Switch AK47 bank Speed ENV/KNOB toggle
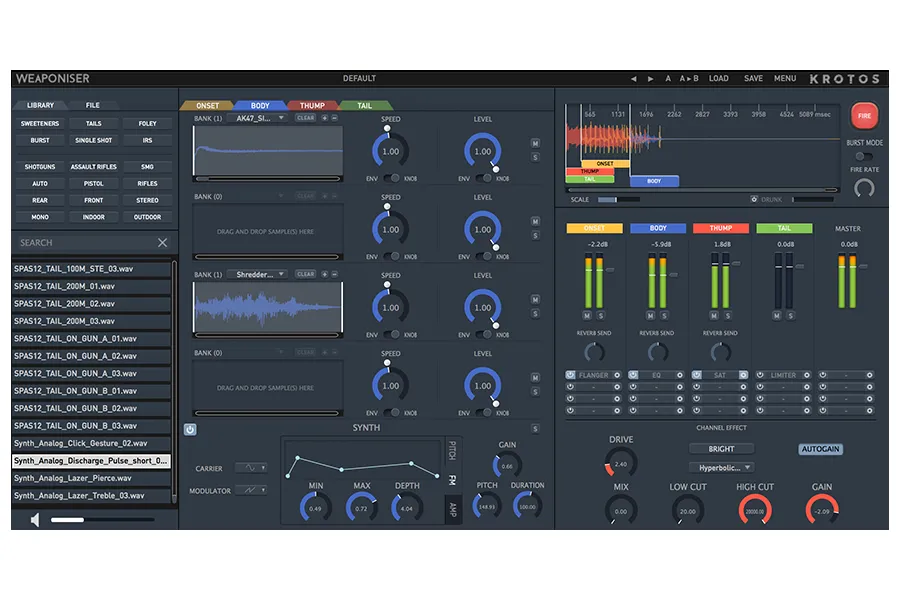The image size is (900, 600). coord(391,179)
